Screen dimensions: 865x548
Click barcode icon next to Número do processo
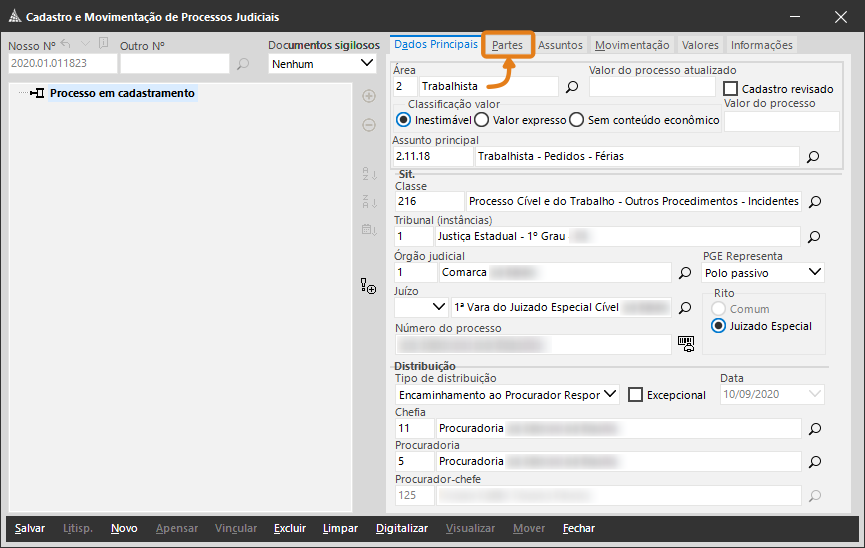685,343
